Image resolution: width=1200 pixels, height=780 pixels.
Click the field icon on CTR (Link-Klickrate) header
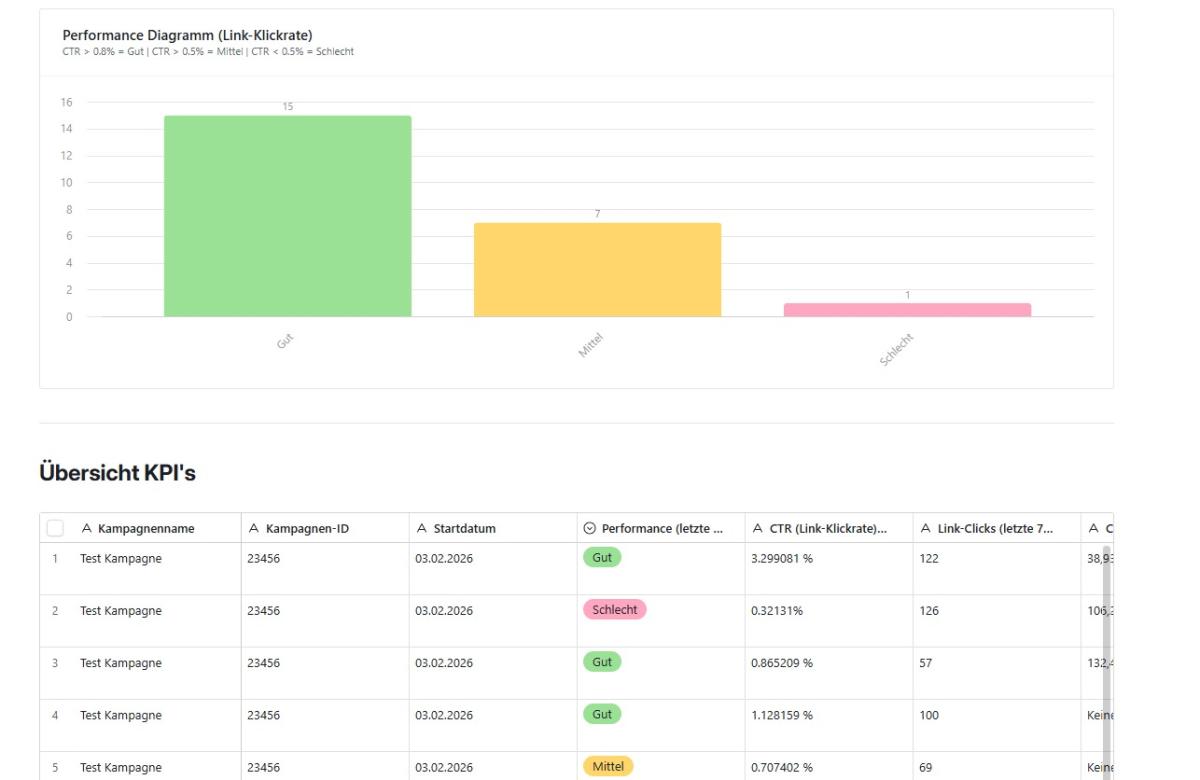[x=757, y=527]
